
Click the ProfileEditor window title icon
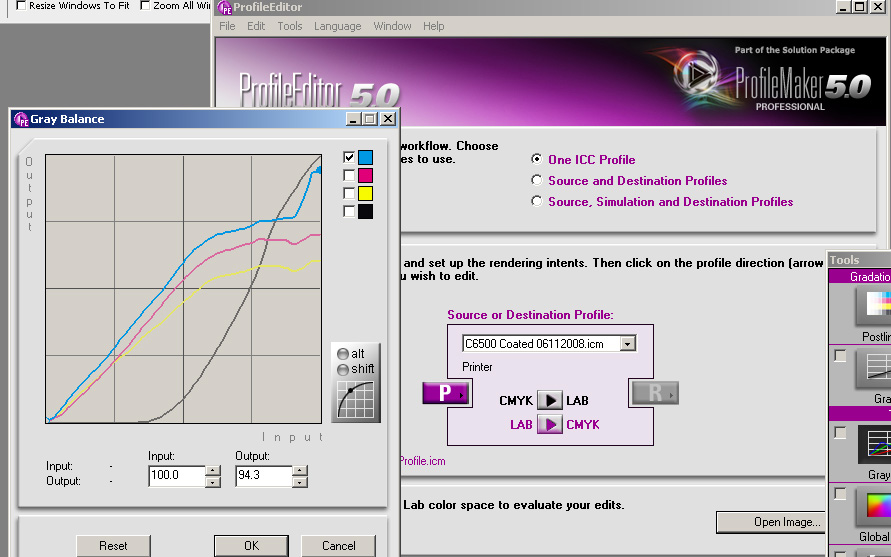coord(225,7)
